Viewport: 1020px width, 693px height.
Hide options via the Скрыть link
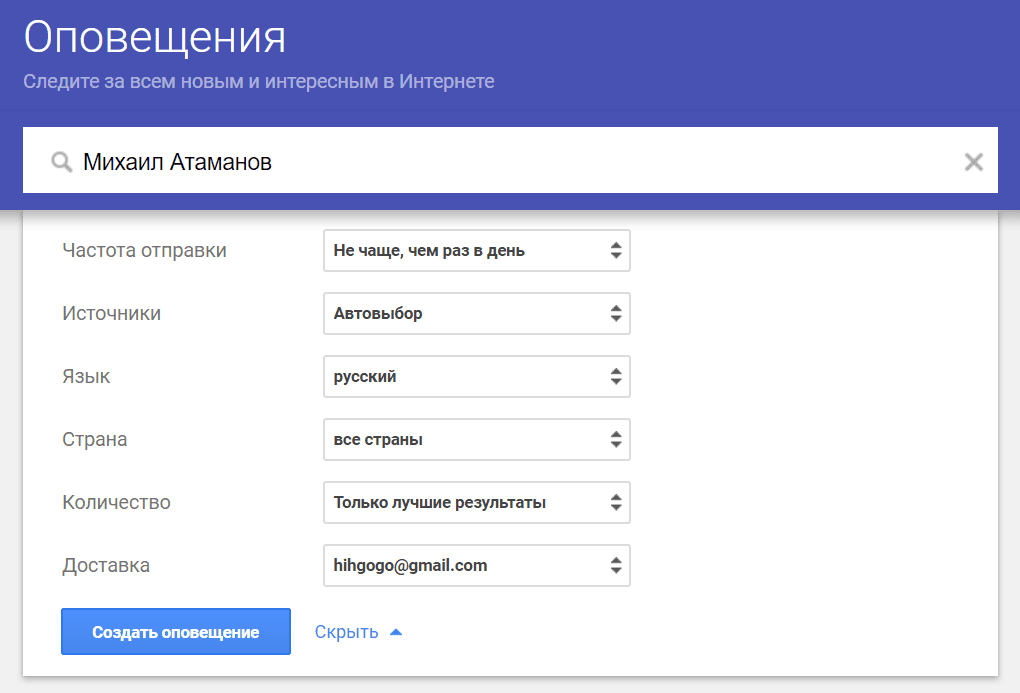point(346,632)
